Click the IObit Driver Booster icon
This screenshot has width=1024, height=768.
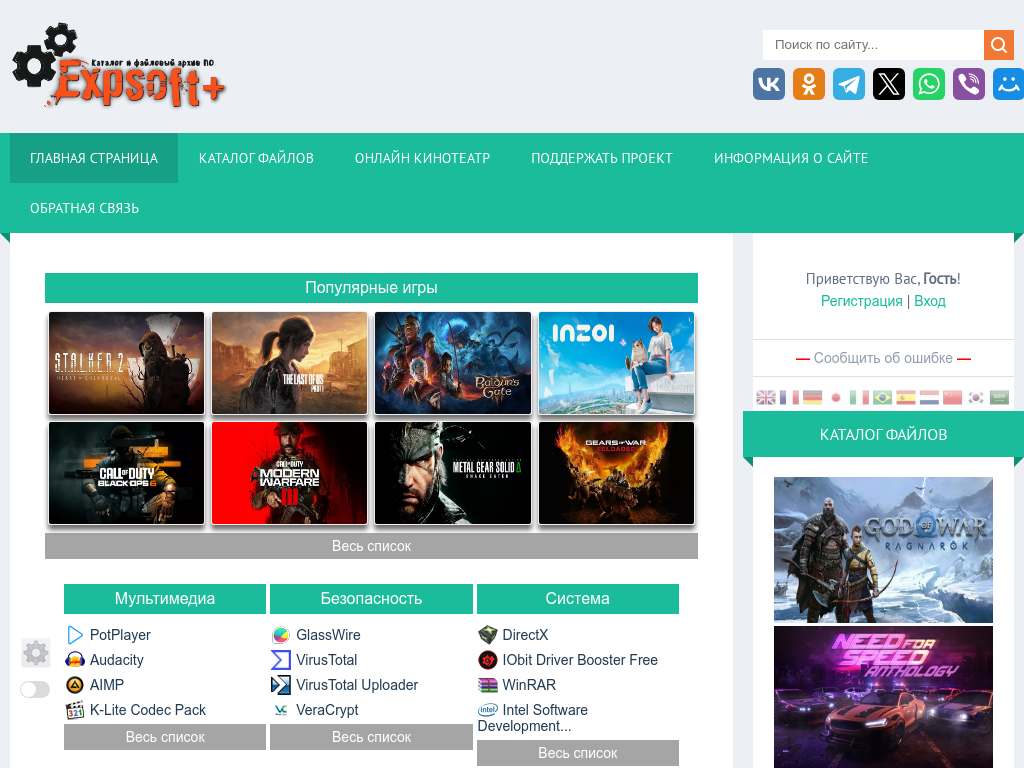487,660
